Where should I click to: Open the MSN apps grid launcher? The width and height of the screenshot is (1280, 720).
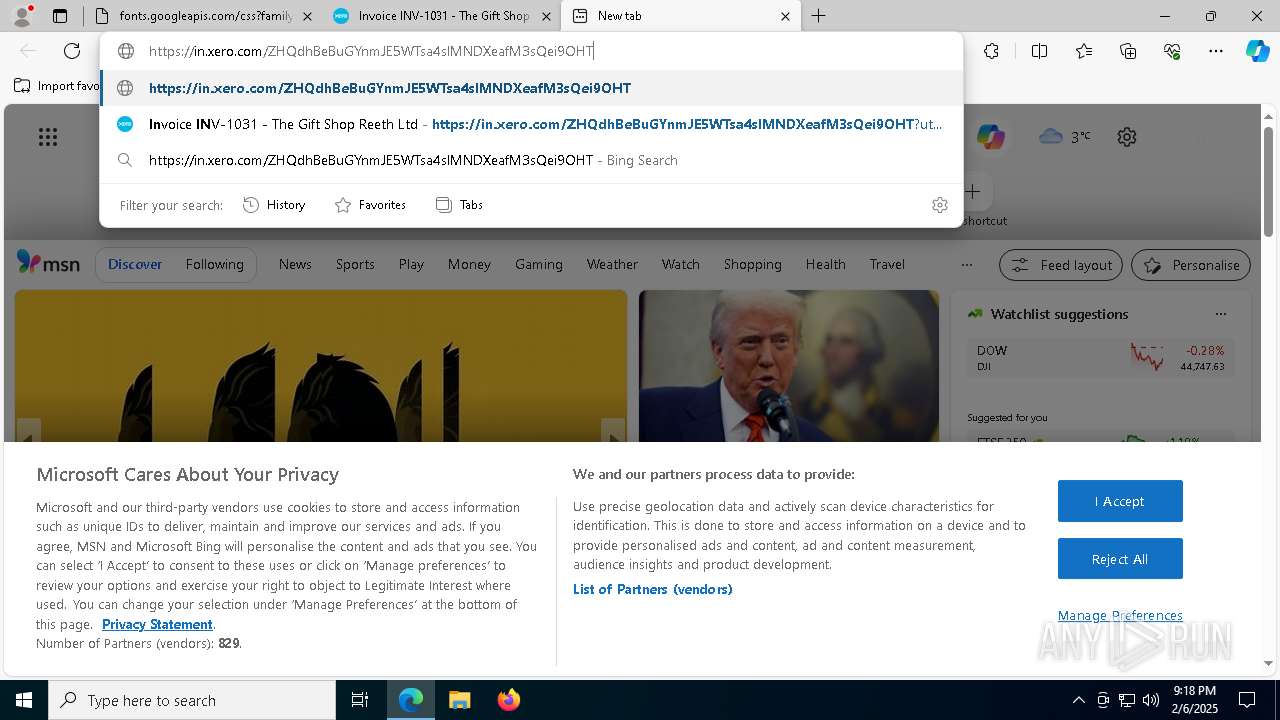point(47,137)
